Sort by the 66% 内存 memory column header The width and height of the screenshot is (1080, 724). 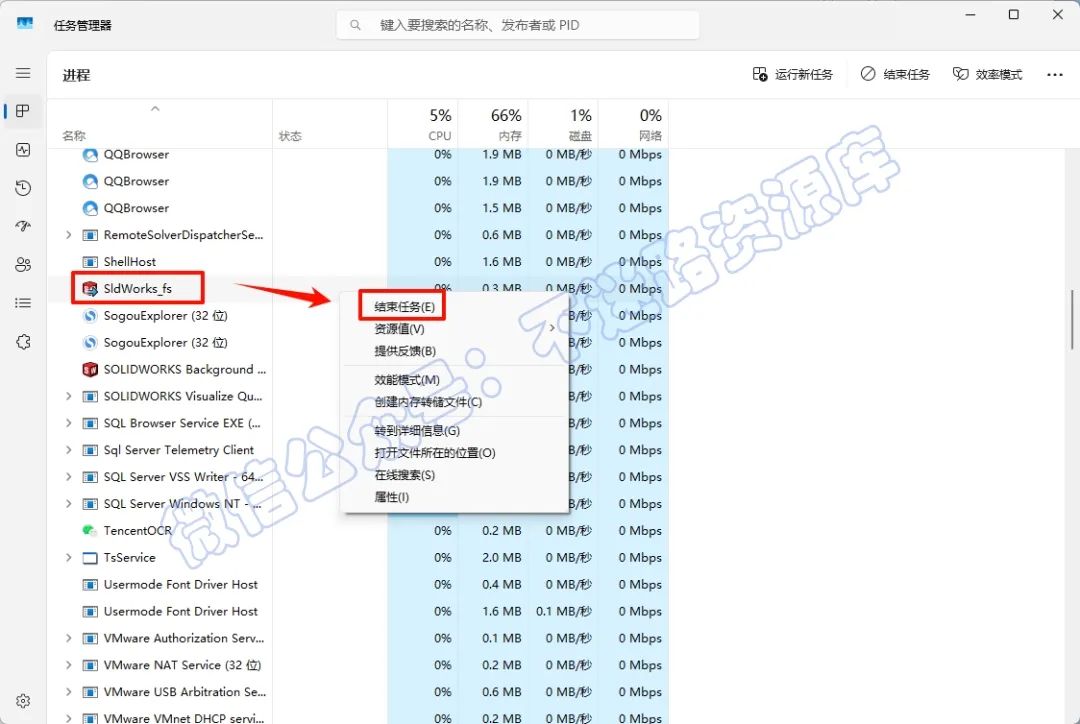click(x=493, y=124)
